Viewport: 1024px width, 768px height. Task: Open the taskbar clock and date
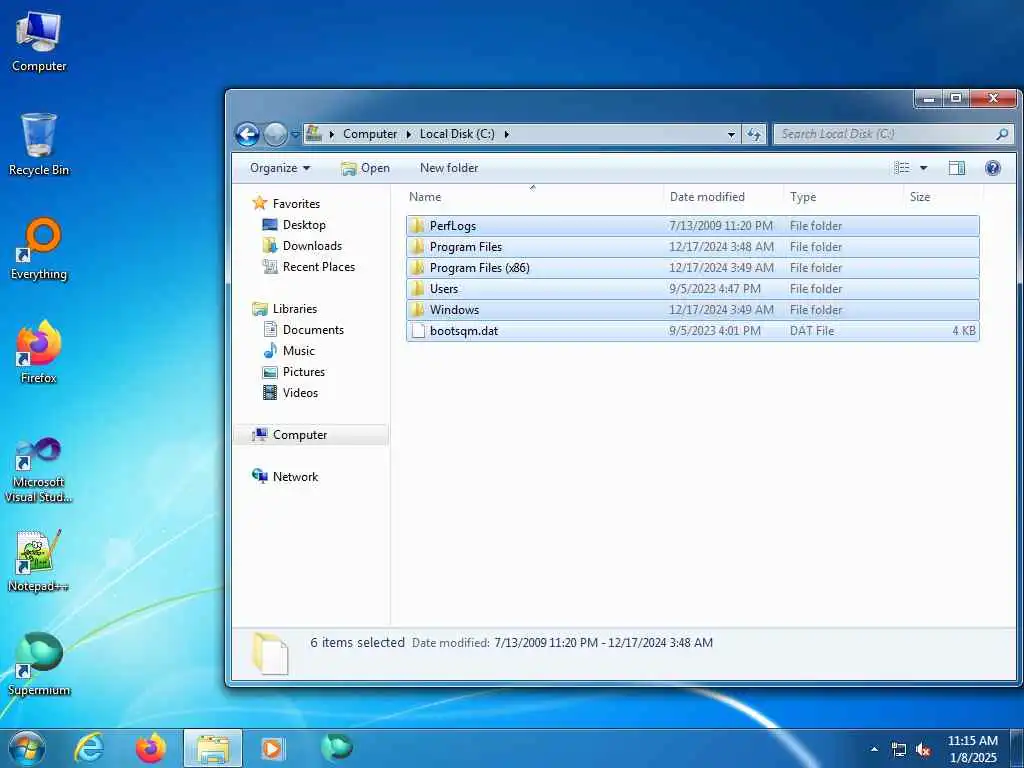coord(972,749)
